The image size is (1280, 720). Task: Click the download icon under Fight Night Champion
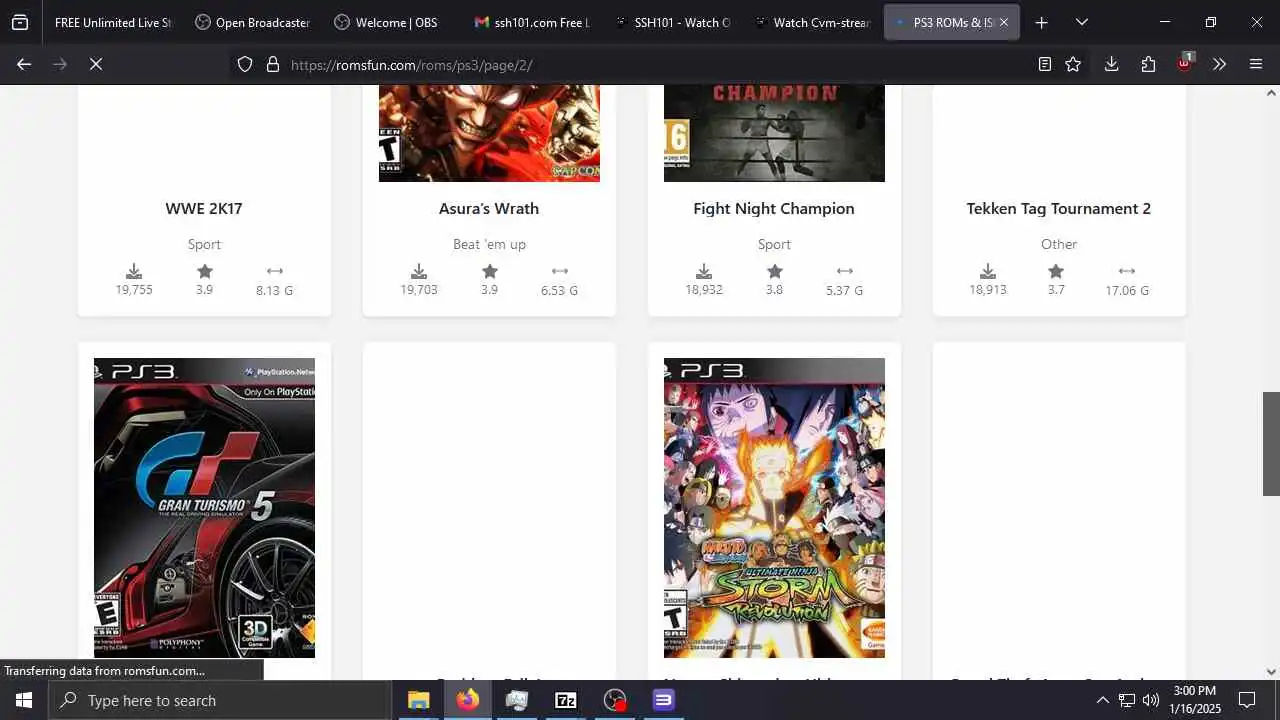click(x=704, y=271)
